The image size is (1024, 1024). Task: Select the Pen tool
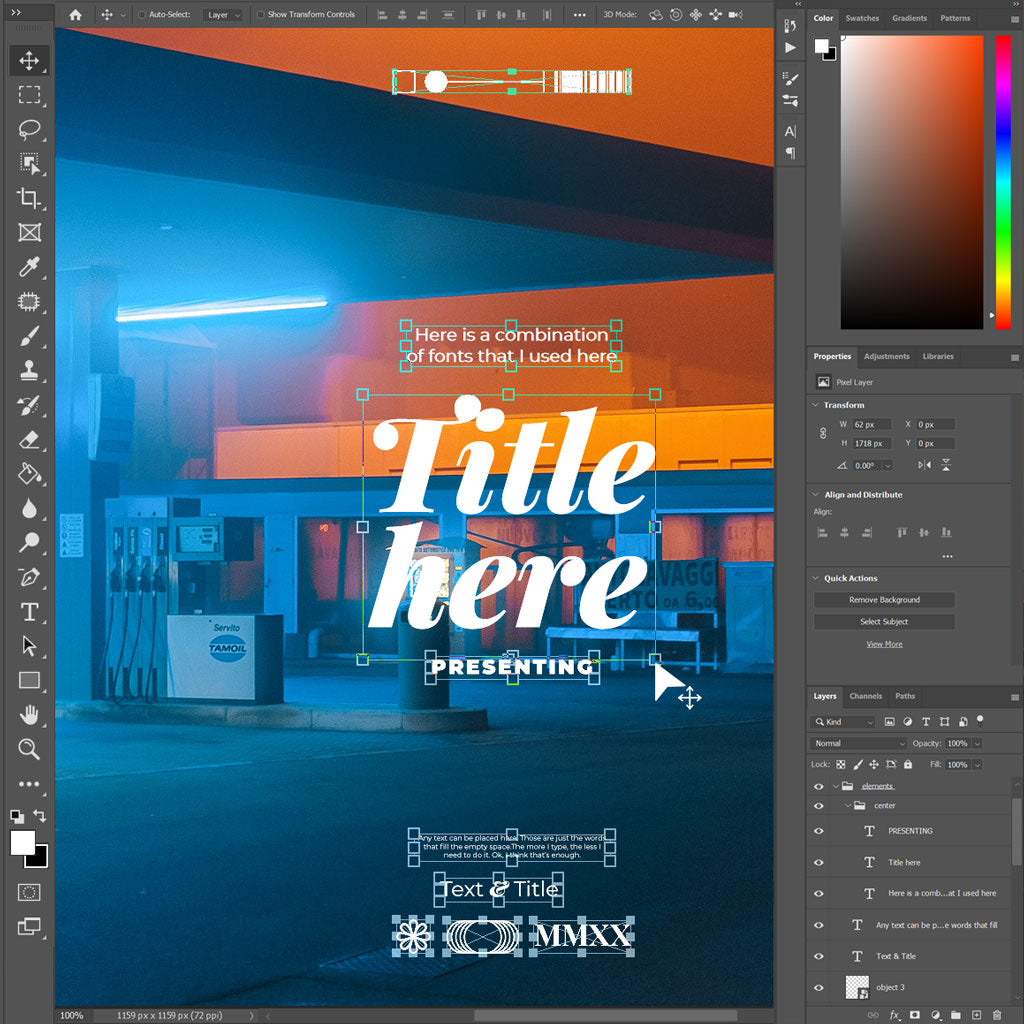pyautogui.click(x=29, y=577)
